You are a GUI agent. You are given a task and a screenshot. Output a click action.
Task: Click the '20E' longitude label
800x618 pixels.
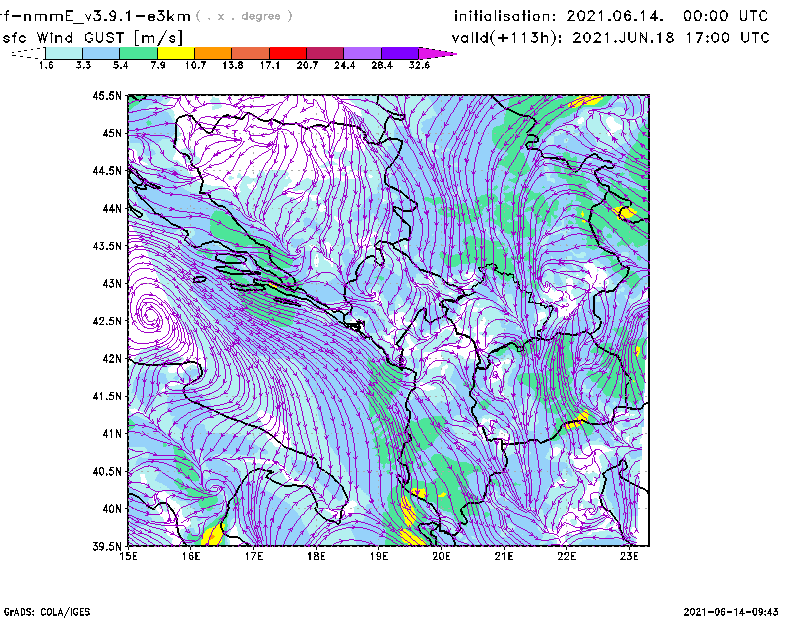441,556
